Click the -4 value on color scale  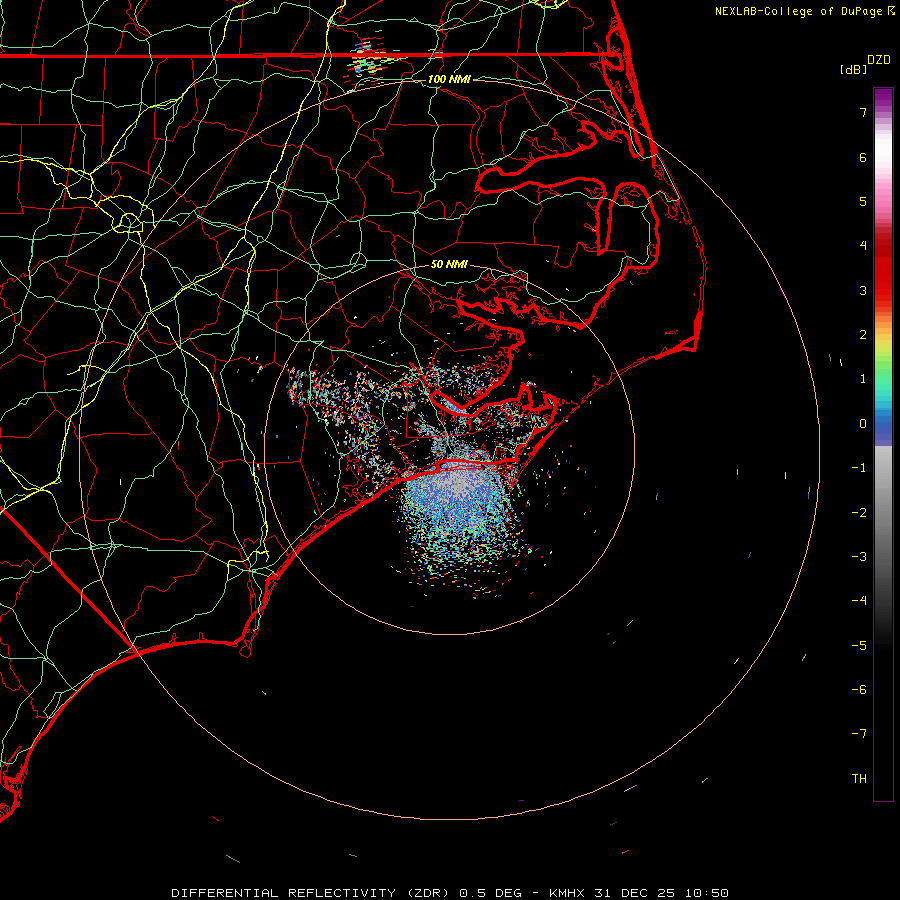(859, 601)
